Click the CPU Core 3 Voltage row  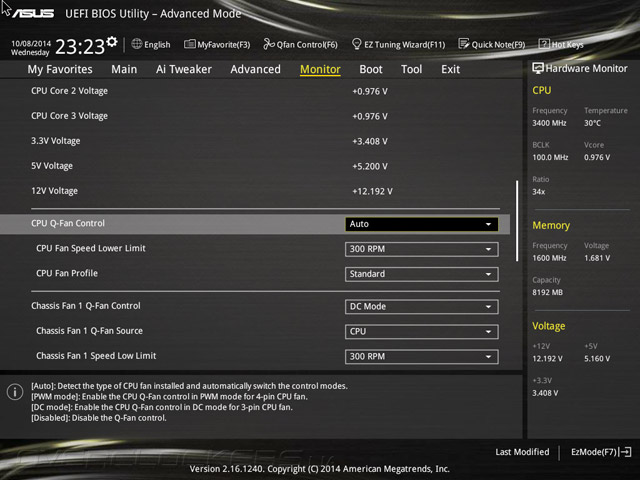[255, 116]
